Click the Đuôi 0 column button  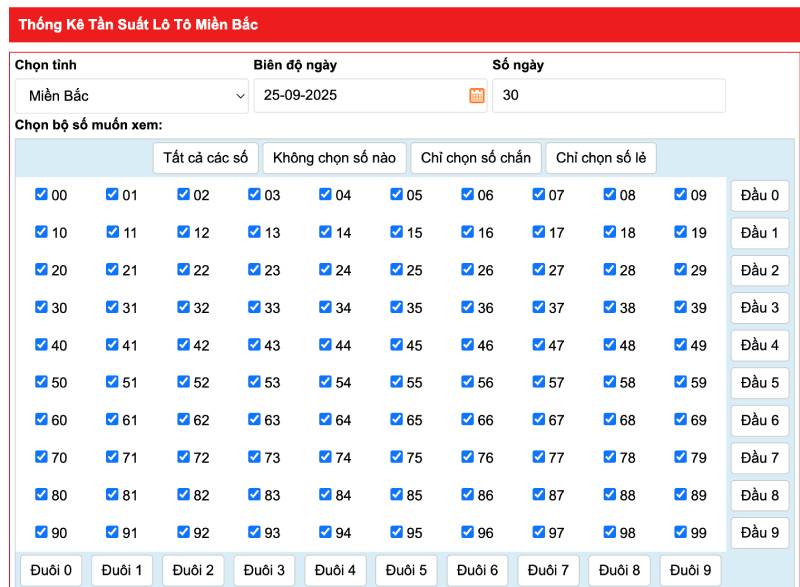click(51, 571)
